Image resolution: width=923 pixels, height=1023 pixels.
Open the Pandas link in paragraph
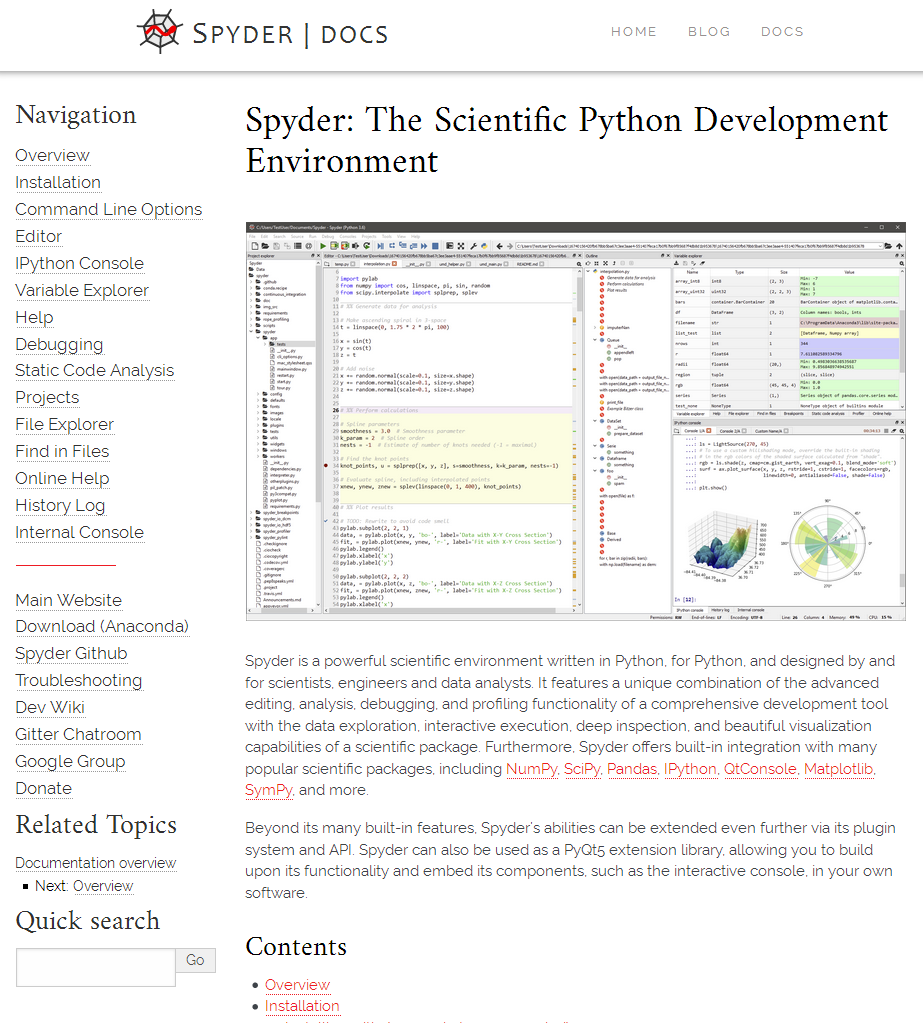[x=632, y=769]
